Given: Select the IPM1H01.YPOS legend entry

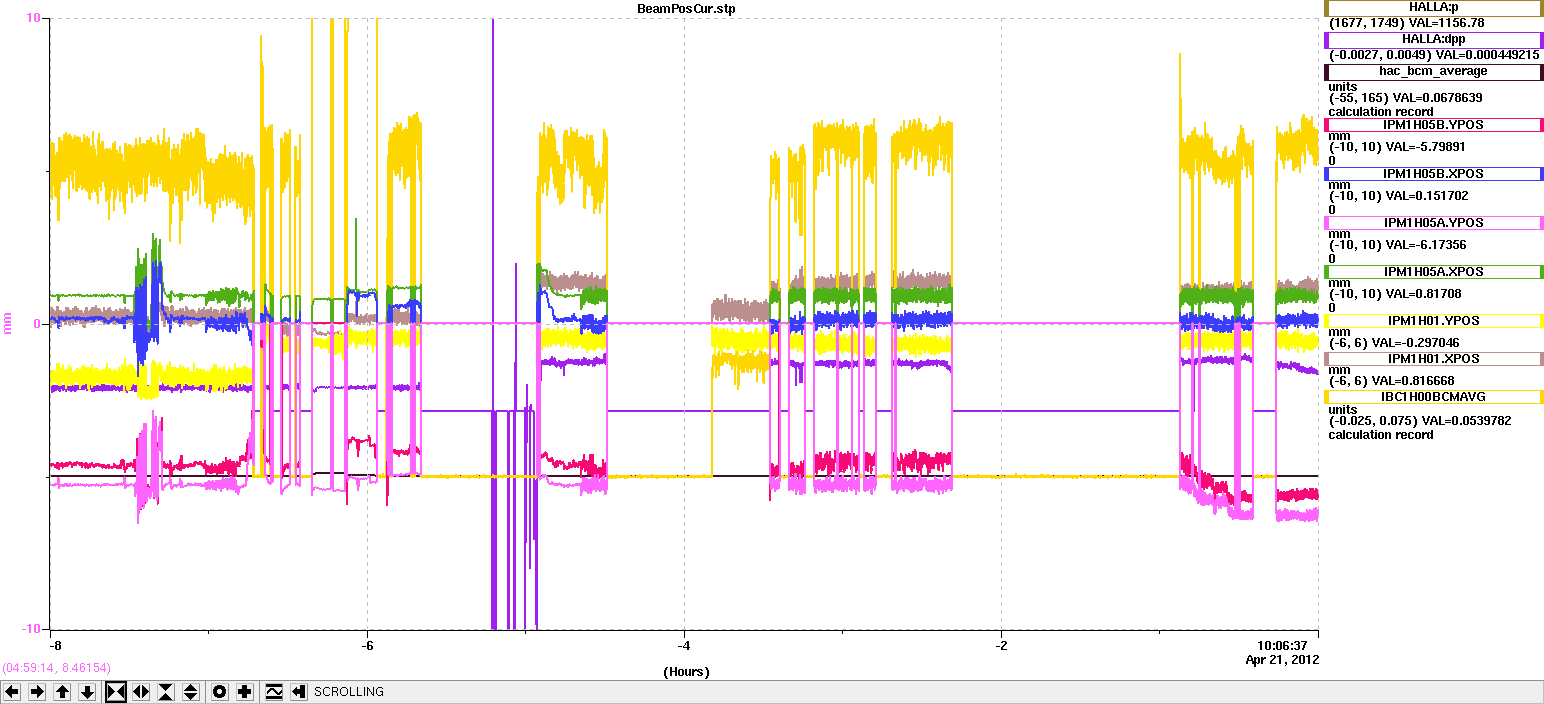Looking at the screenshot, I should pyautogui.click(x=1434, y=321).
